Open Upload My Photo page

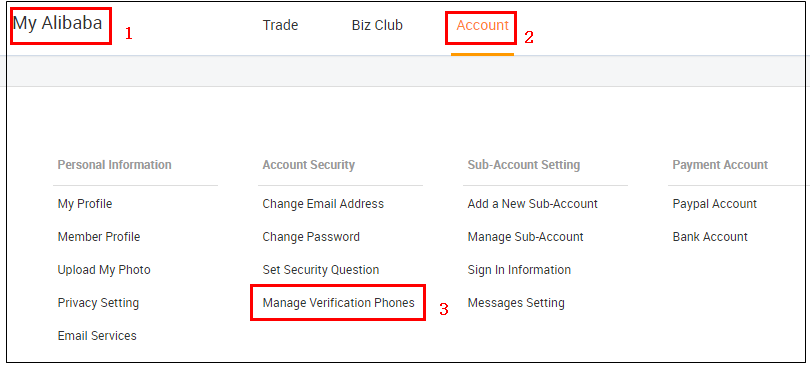coord(104,270)
